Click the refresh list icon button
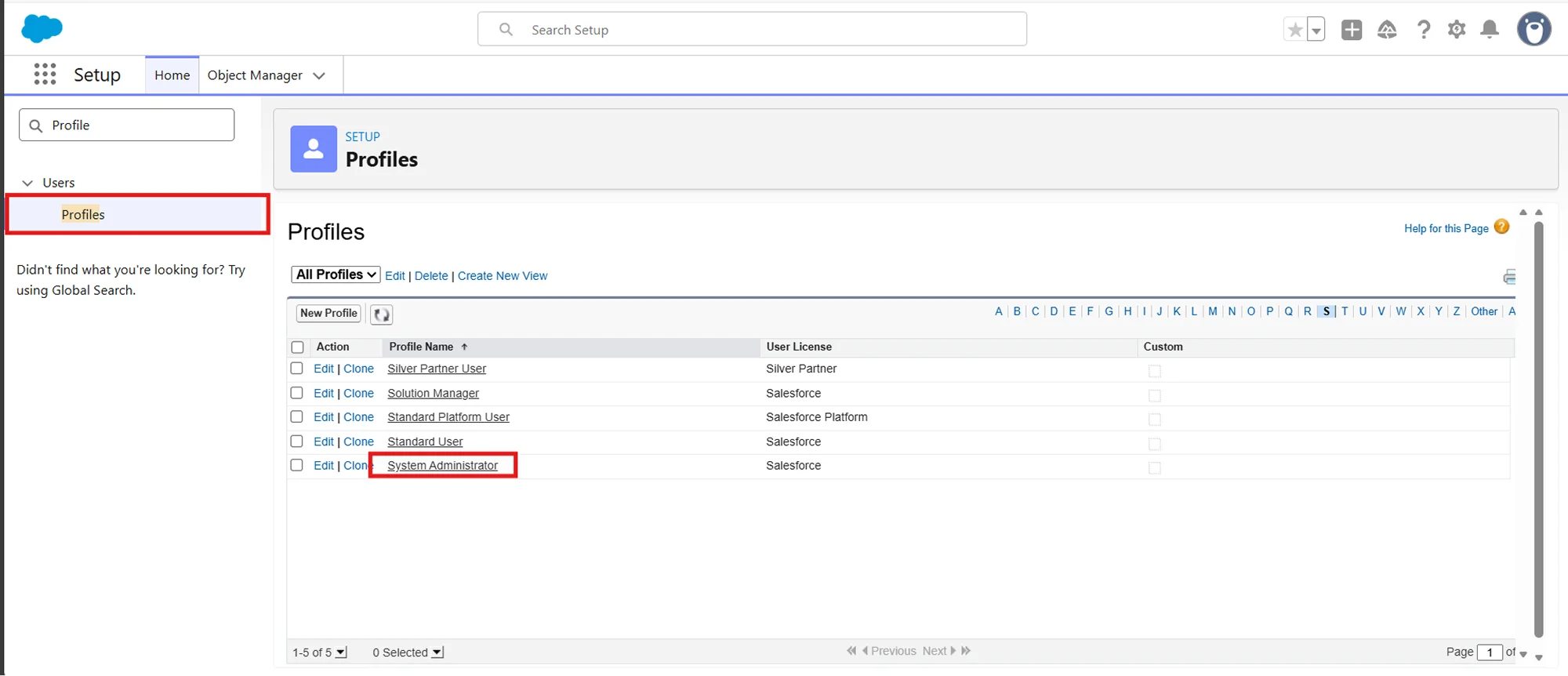Screen dimensions: 1568x676 [x=381, y=314]
